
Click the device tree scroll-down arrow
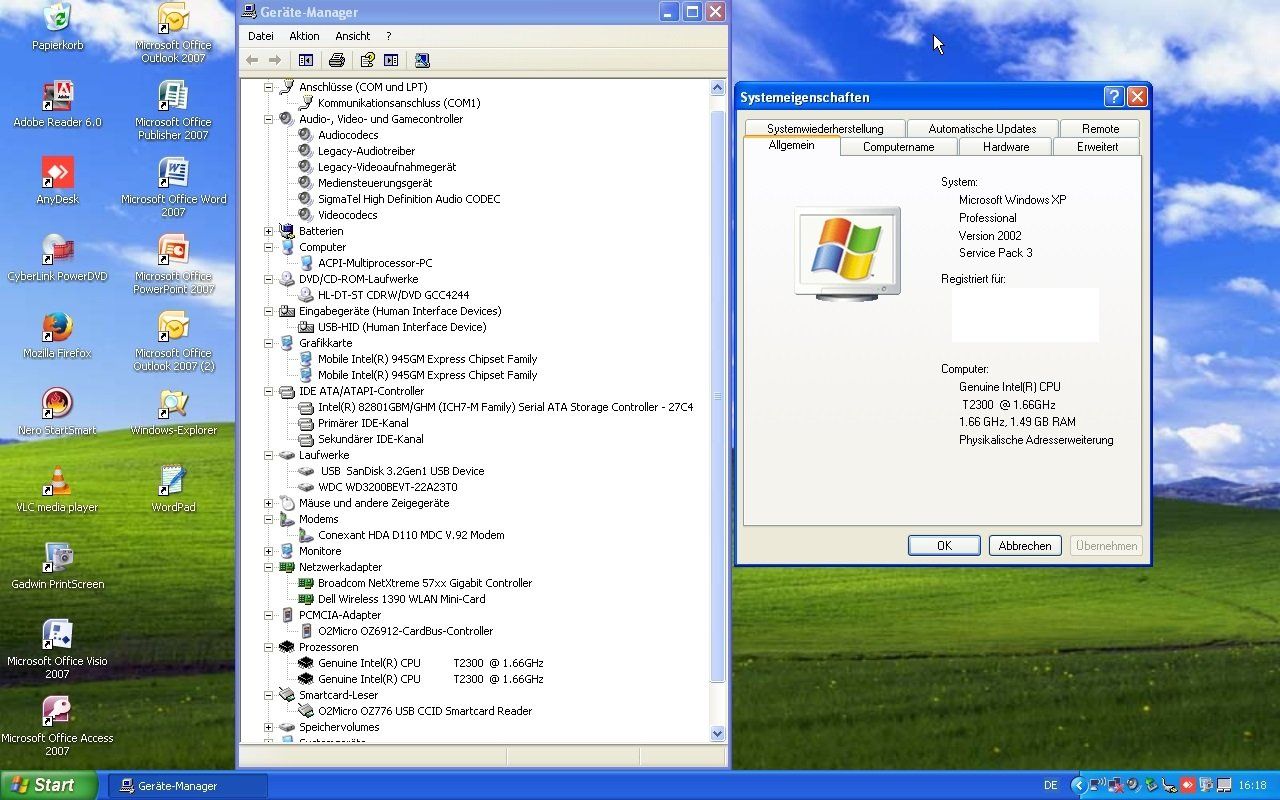(717, 733)
